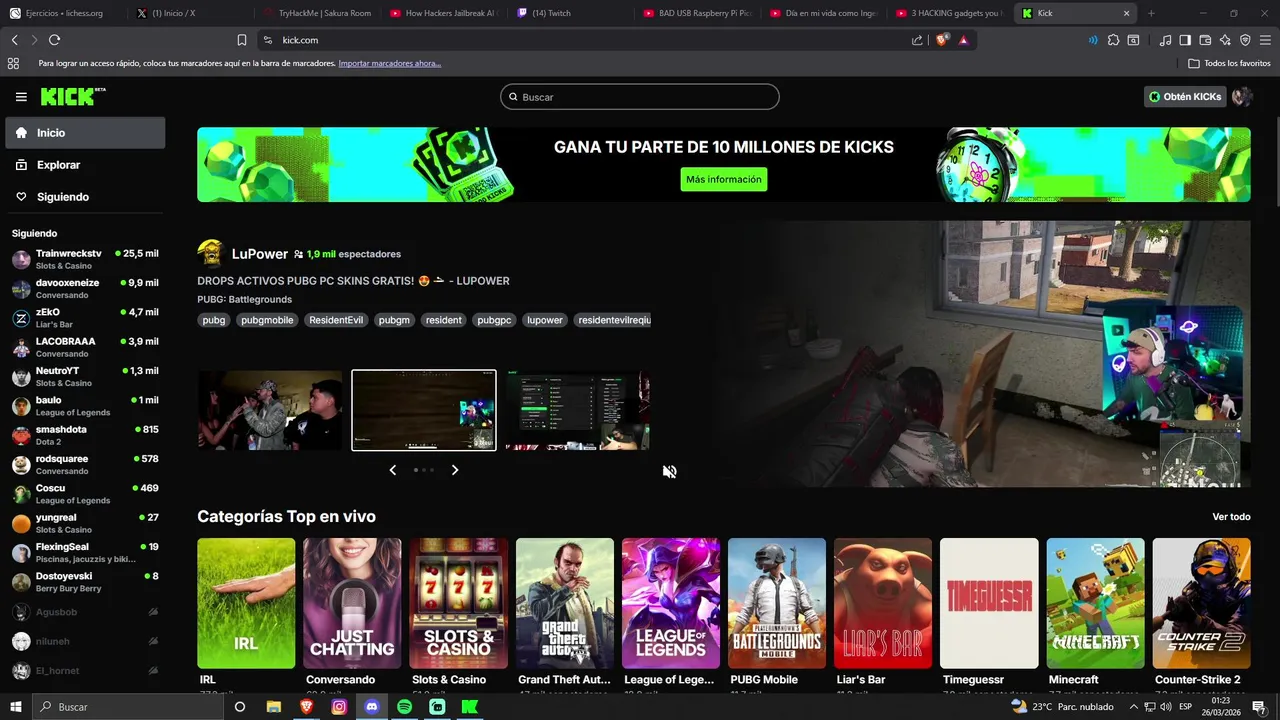Click the Obtén KICKs button
The height and width of the screenshot is (720, 1280).
(x=1185, y=97)
